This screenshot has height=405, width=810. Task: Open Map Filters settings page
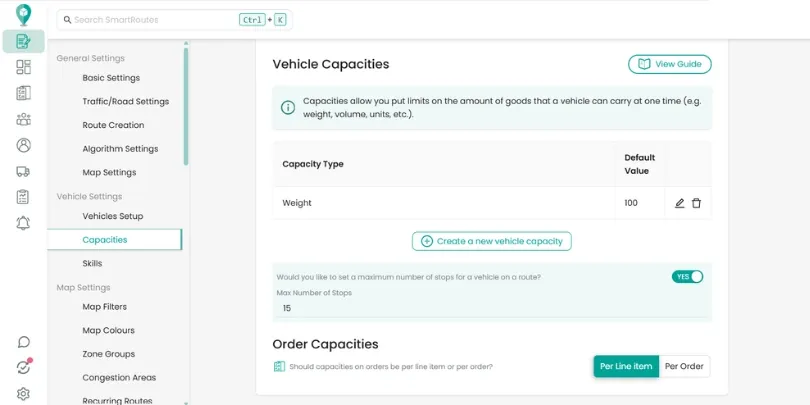tap(104, 307)
